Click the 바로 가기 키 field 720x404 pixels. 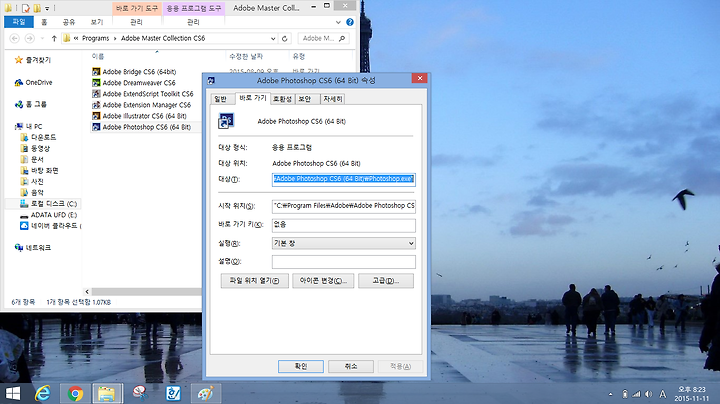pos(343,225)
